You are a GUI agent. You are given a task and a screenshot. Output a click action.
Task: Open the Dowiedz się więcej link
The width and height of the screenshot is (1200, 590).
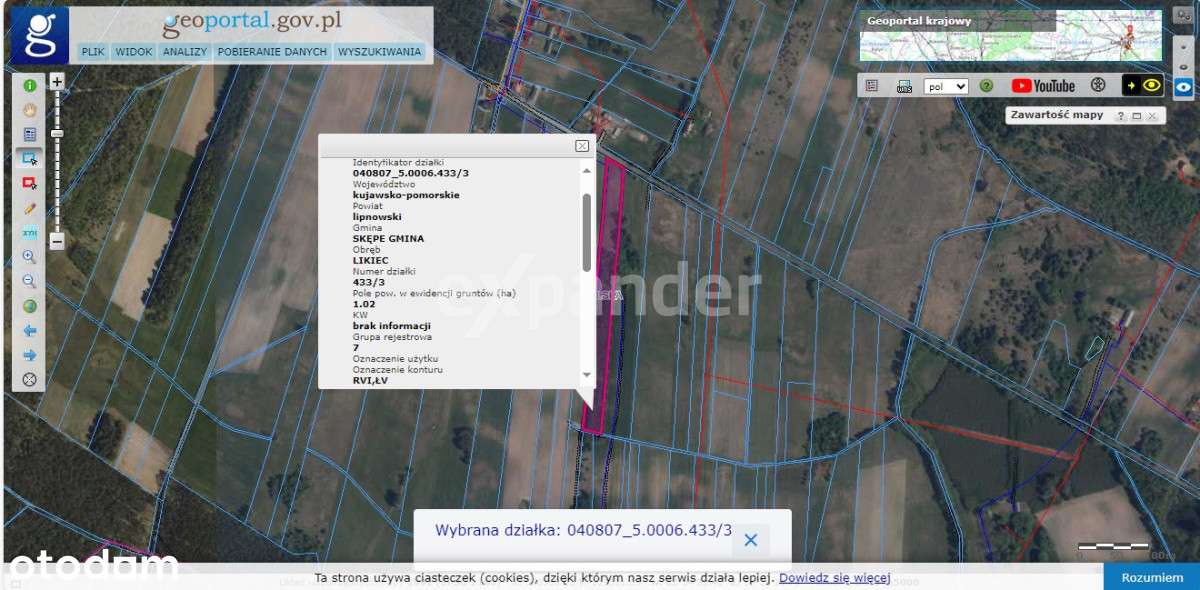coord(835,578)
